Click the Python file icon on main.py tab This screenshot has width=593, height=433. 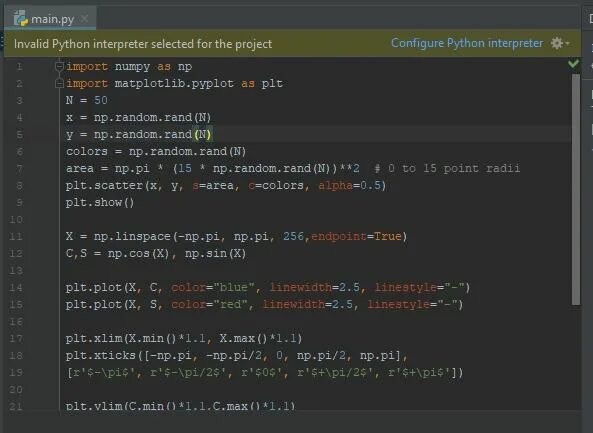(x=21, y=18)
